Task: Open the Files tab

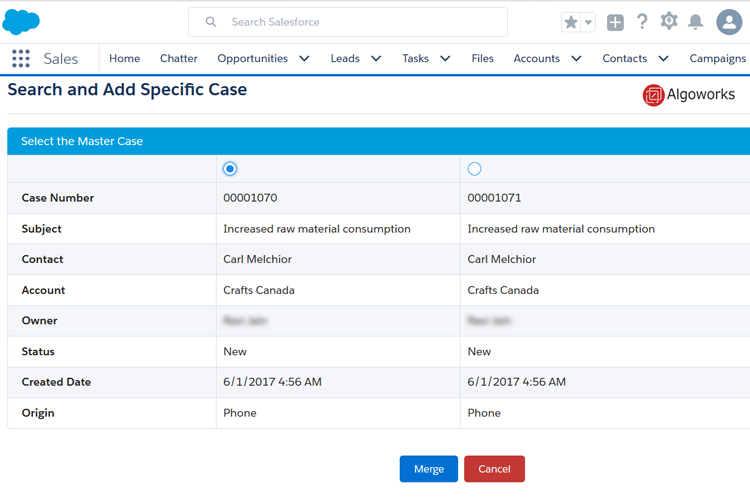Action: pos(482,58)
